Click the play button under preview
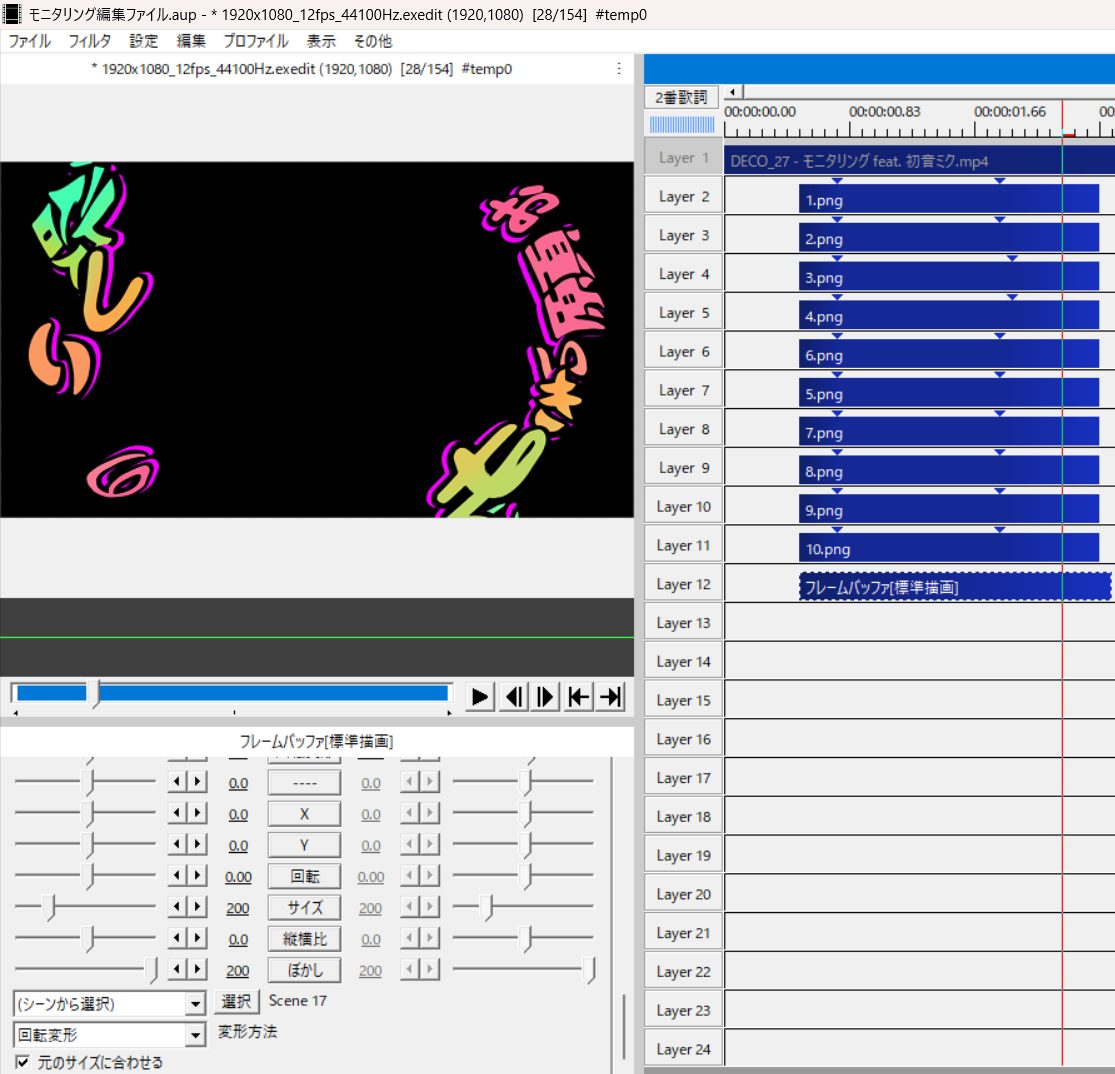1115x1074 pixels. (480, 696)
